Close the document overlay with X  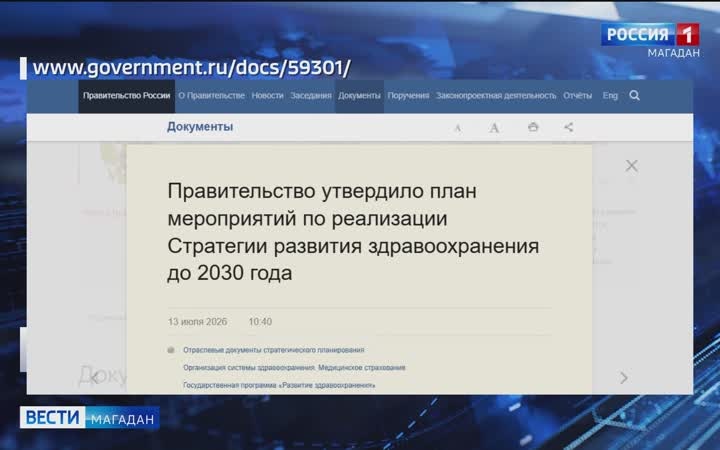point(631,166)
